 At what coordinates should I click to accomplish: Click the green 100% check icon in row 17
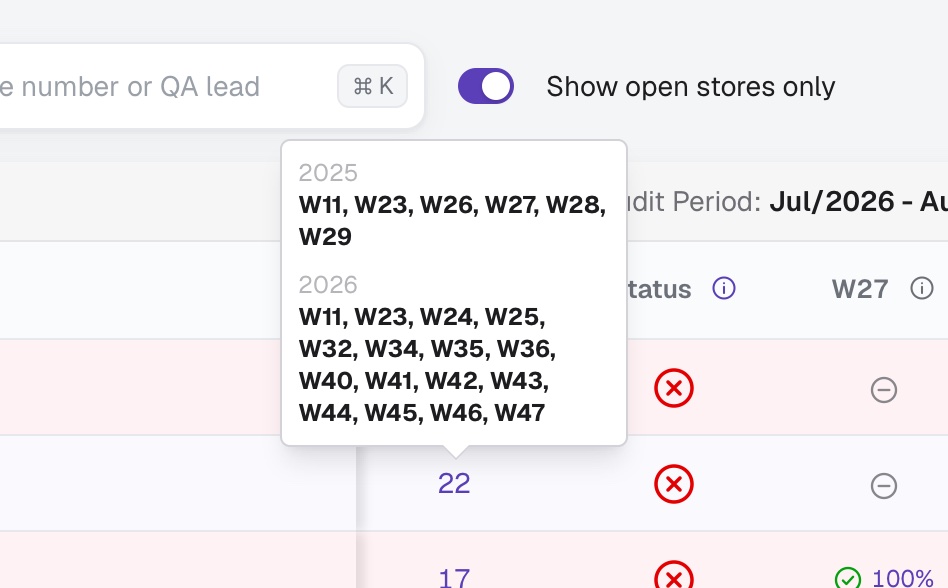point(848,578)
